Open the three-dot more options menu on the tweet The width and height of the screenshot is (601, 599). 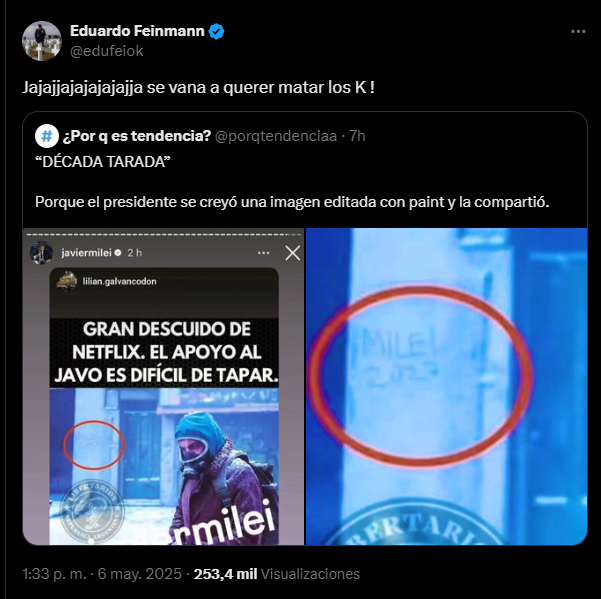pos(578,31)
